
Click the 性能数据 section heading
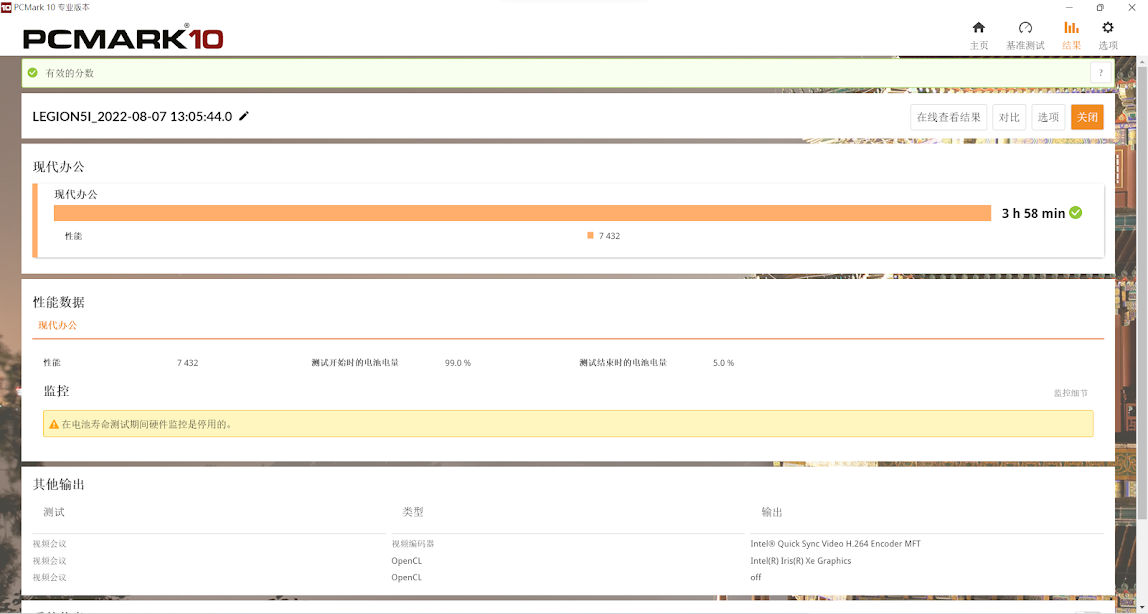59,302
